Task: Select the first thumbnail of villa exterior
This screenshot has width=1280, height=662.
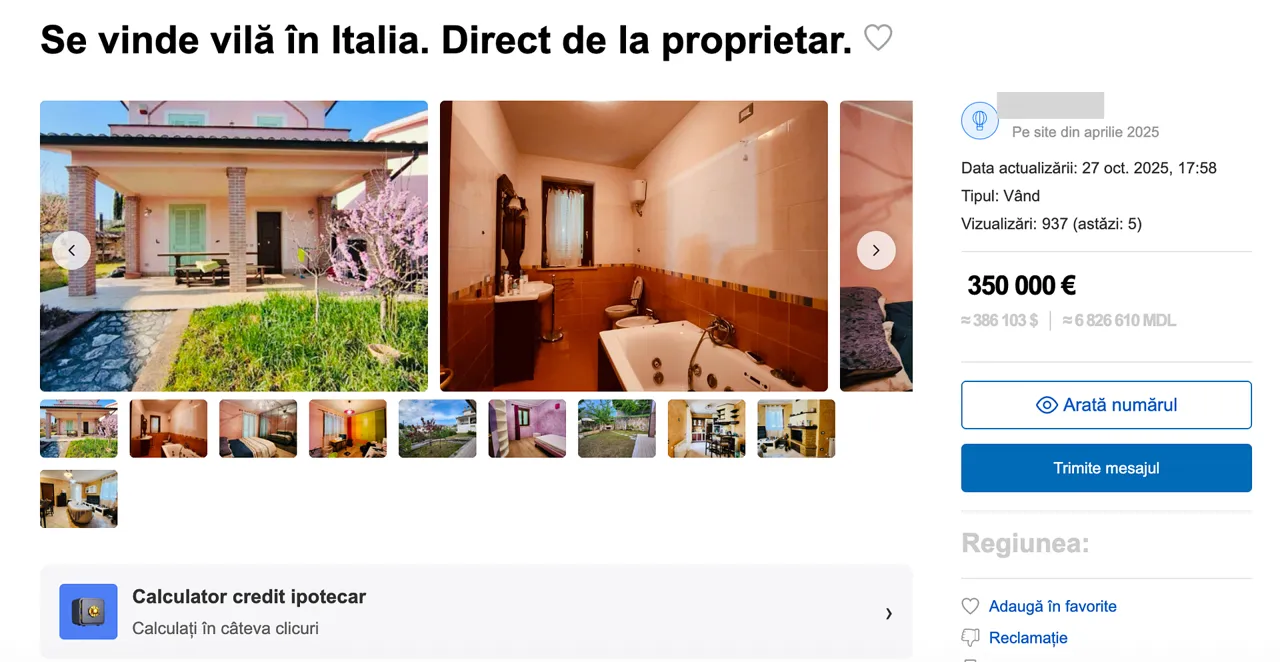Action: point(79,429)
